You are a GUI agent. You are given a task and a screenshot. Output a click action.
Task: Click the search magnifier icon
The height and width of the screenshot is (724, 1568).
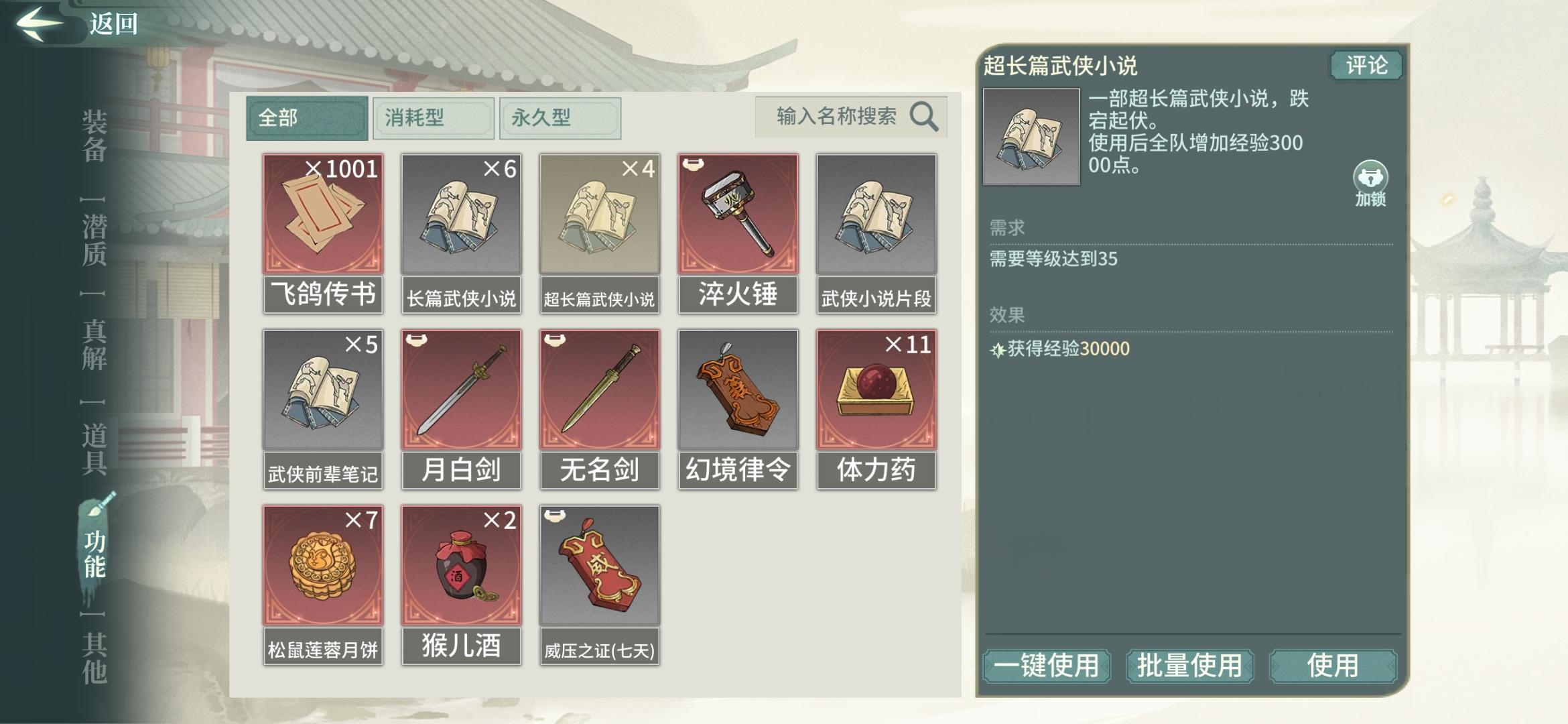(x=924, y=117)
